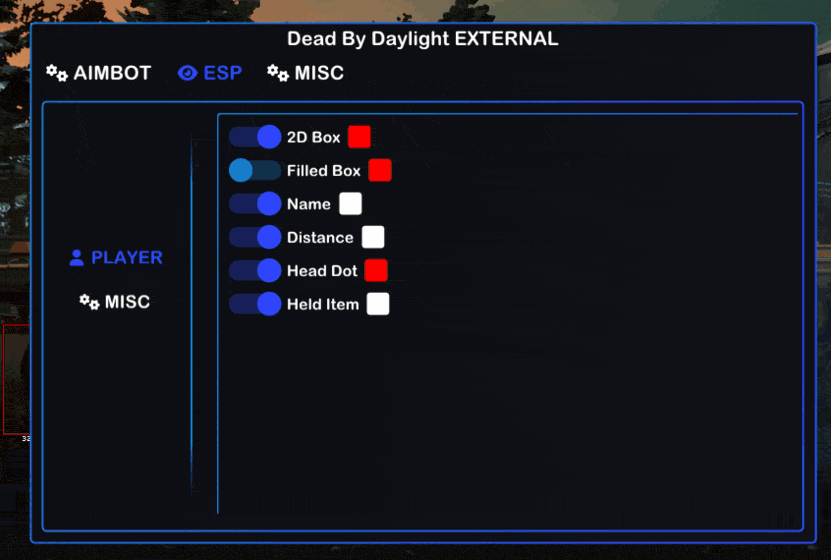Select the PLAYER section label in sidebar
The width and height of the screenshot is (831, 560).
coord(127,257)
